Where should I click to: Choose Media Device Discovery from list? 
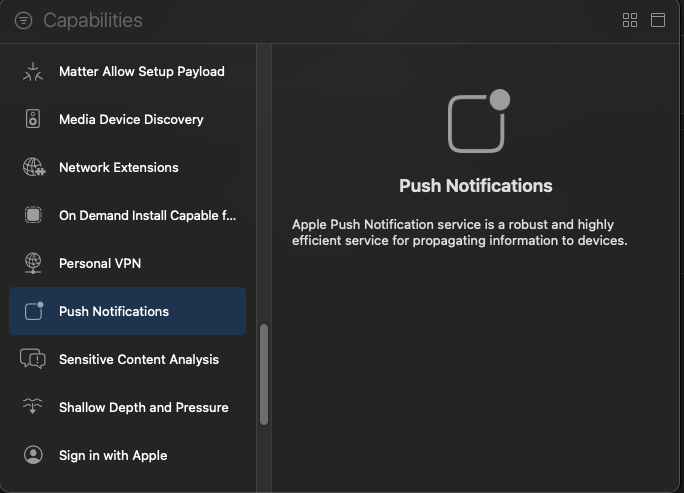127,120
